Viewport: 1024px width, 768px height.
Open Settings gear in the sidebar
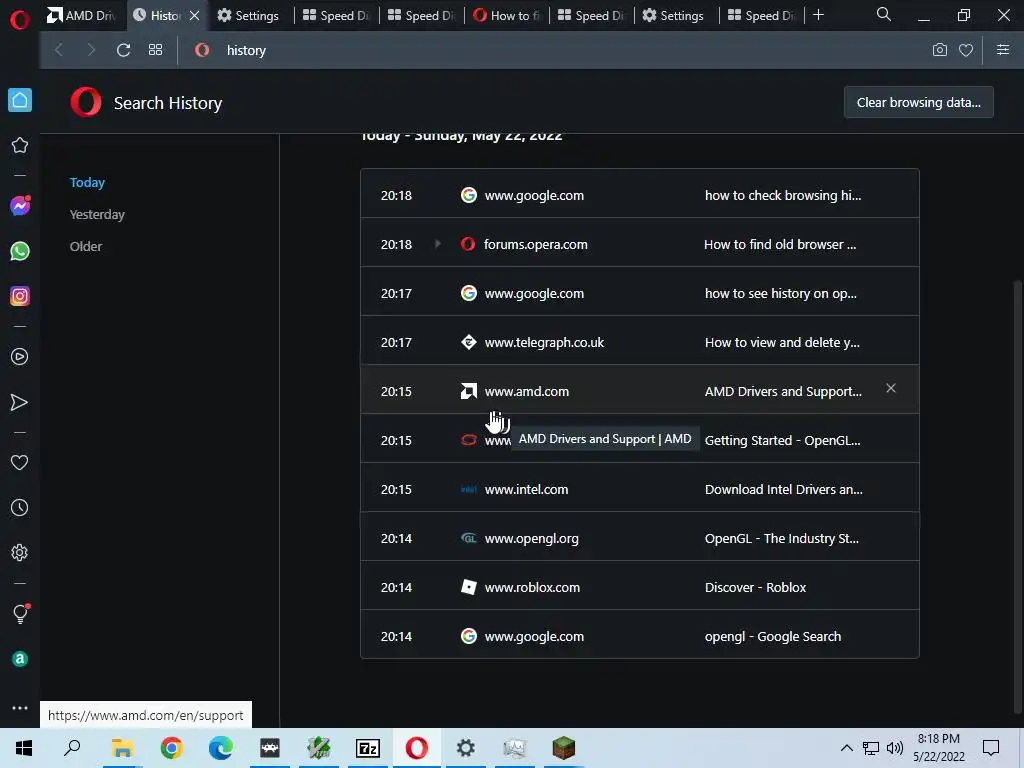[x=20, y=552]
